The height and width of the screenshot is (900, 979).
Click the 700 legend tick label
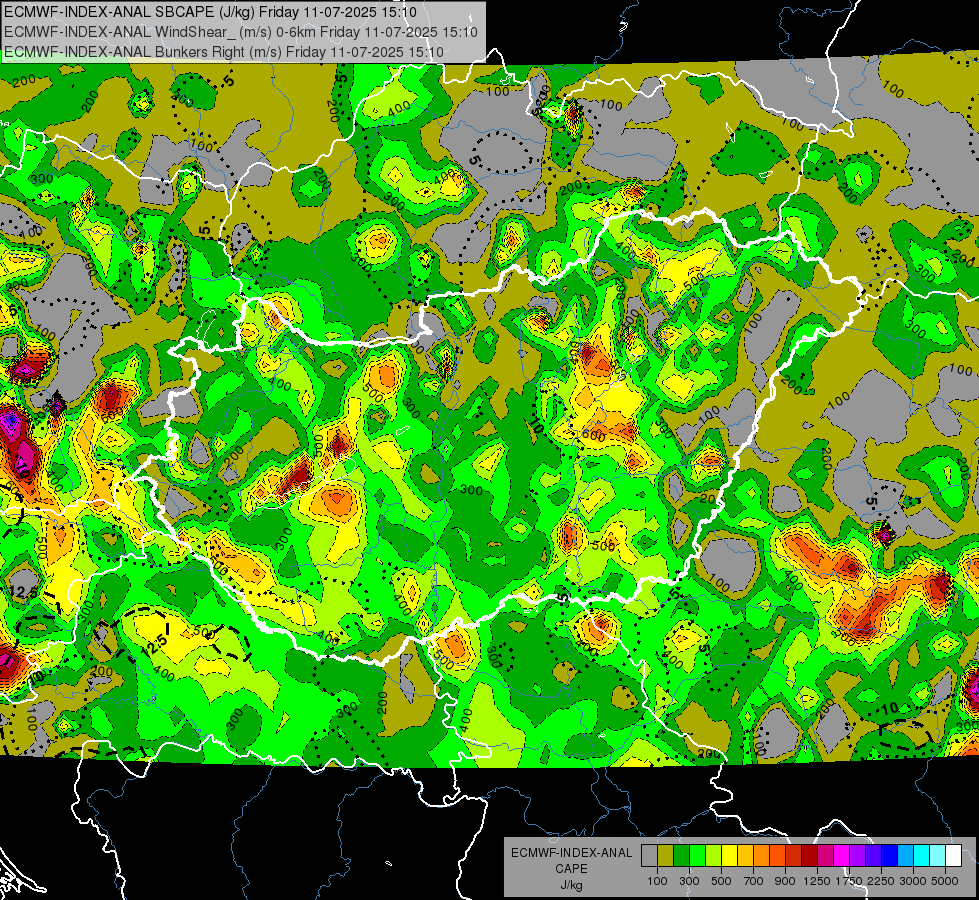point(754,881)
